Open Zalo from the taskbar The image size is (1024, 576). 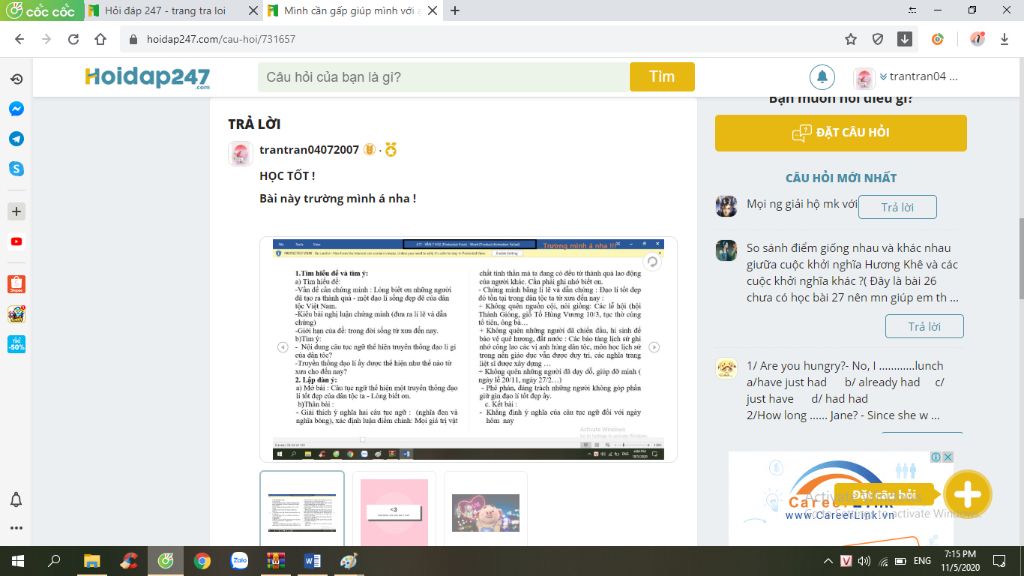pyautogui.click(x=239, y=561)
